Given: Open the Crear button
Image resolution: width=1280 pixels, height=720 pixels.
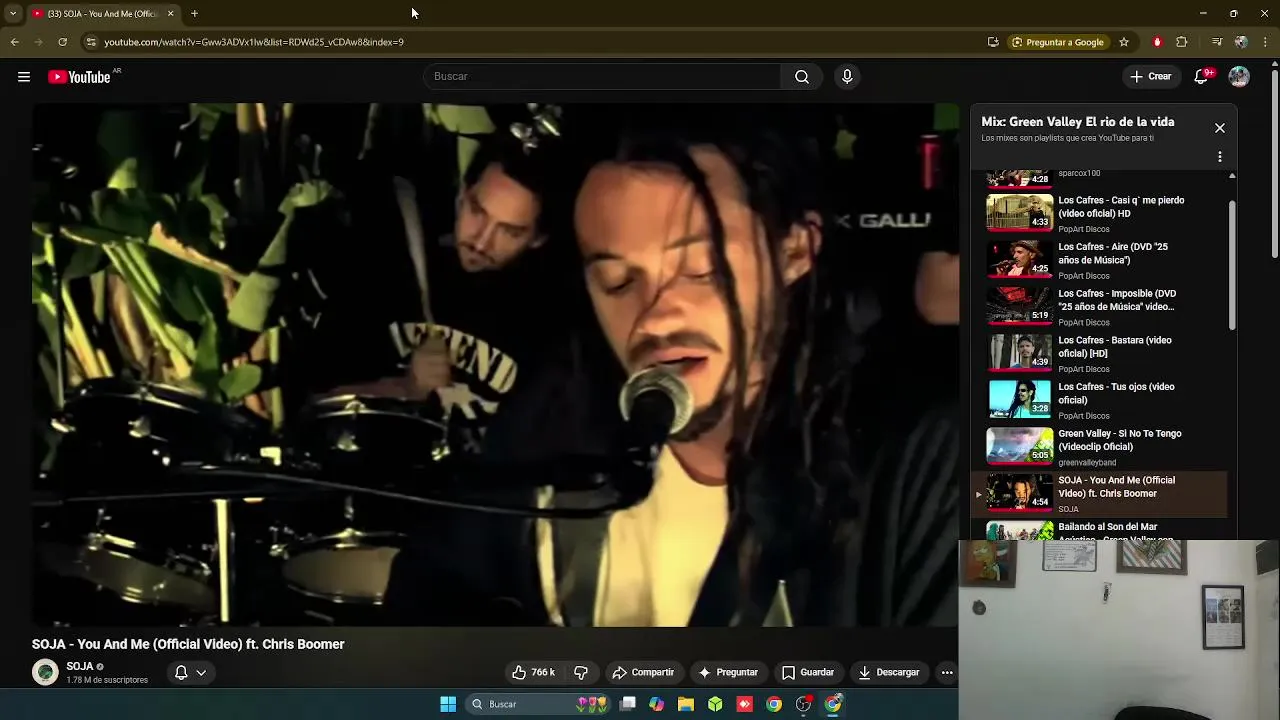Looking at the screenshot, I should coord(1151,77).
